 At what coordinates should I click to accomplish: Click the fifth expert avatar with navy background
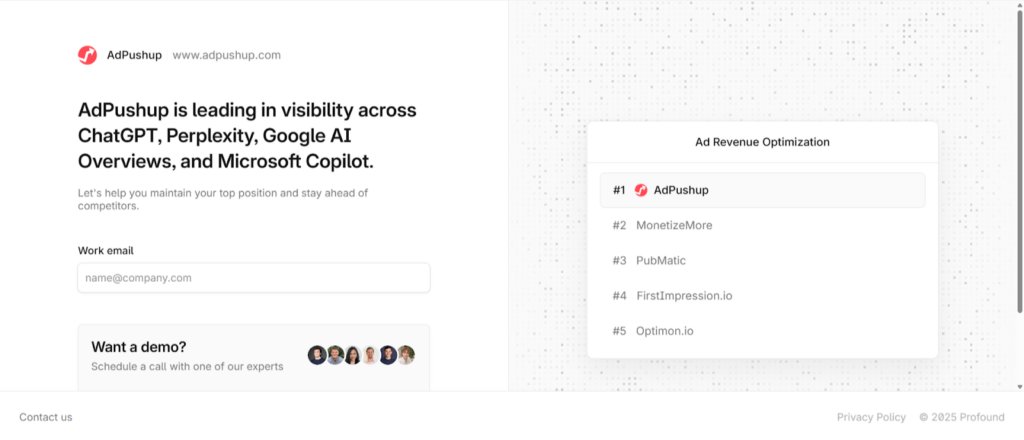point(388,355)
